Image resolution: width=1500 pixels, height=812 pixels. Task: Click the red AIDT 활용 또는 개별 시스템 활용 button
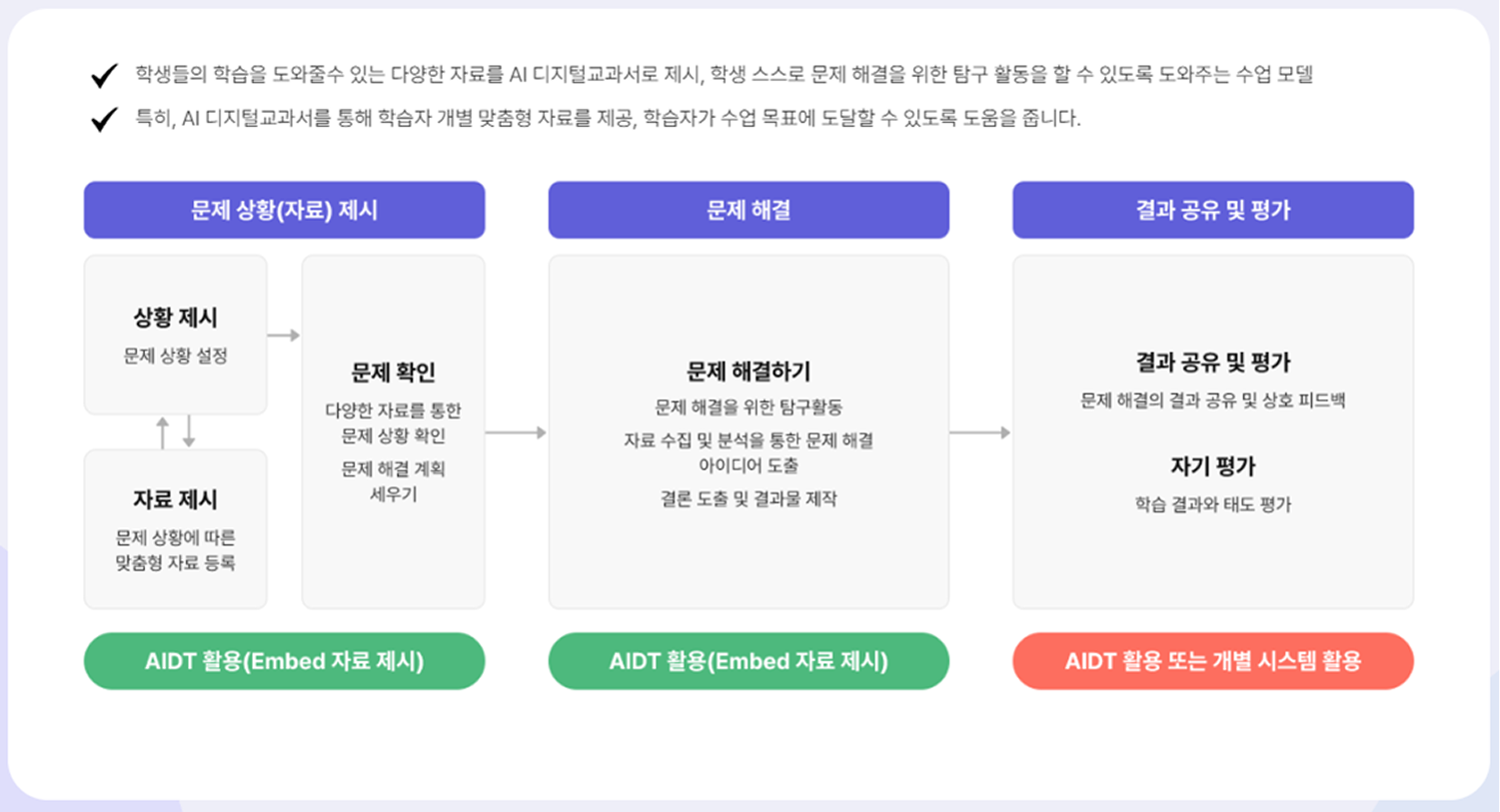[x=1213, y=661]
